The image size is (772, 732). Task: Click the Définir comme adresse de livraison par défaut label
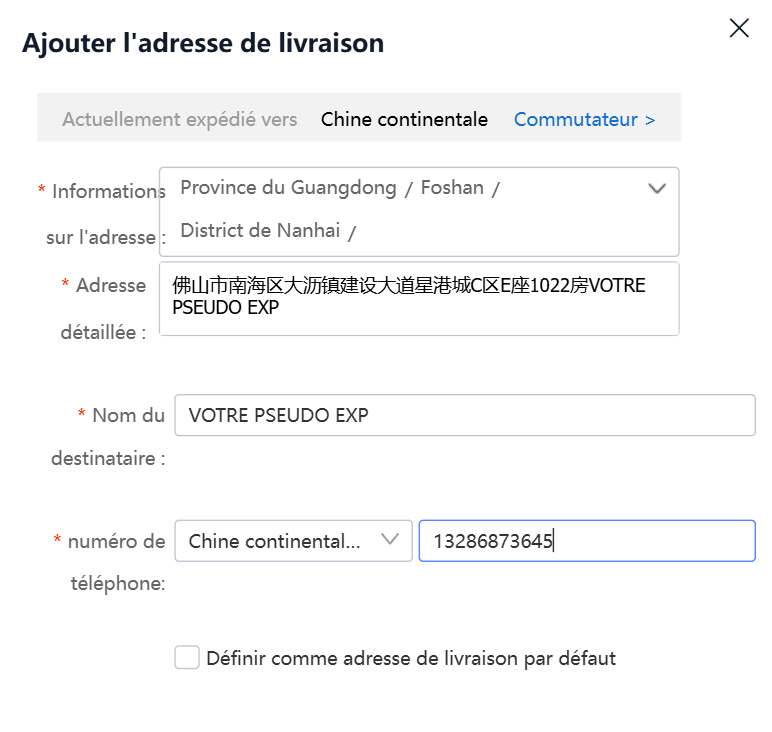[411, 658]
